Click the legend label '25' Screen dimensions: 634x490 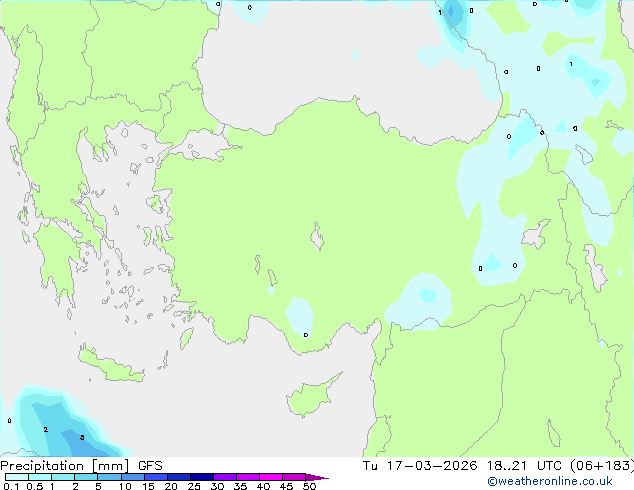[194, 486]
